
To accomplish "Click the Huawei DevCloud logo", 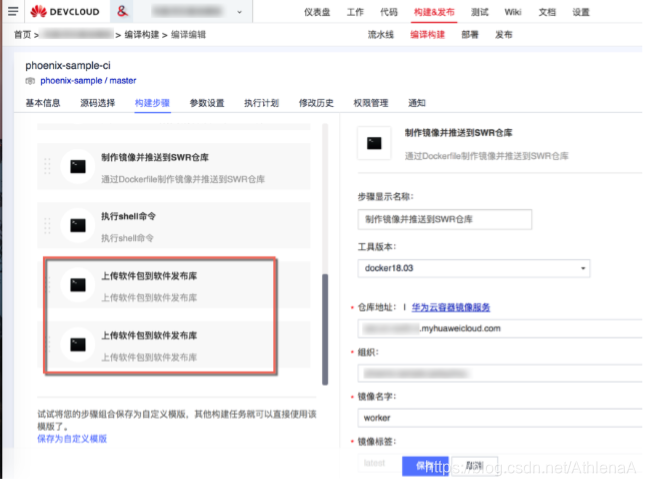I will click(x=65, y=12).
